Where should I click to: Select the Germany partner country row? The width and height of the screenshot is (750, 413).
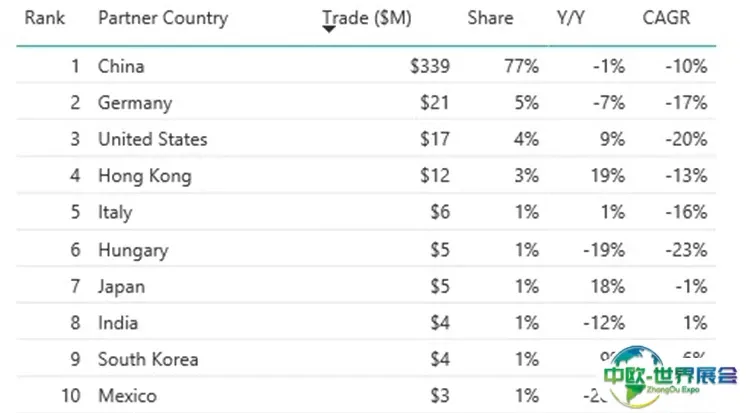[x=135, y=103]
